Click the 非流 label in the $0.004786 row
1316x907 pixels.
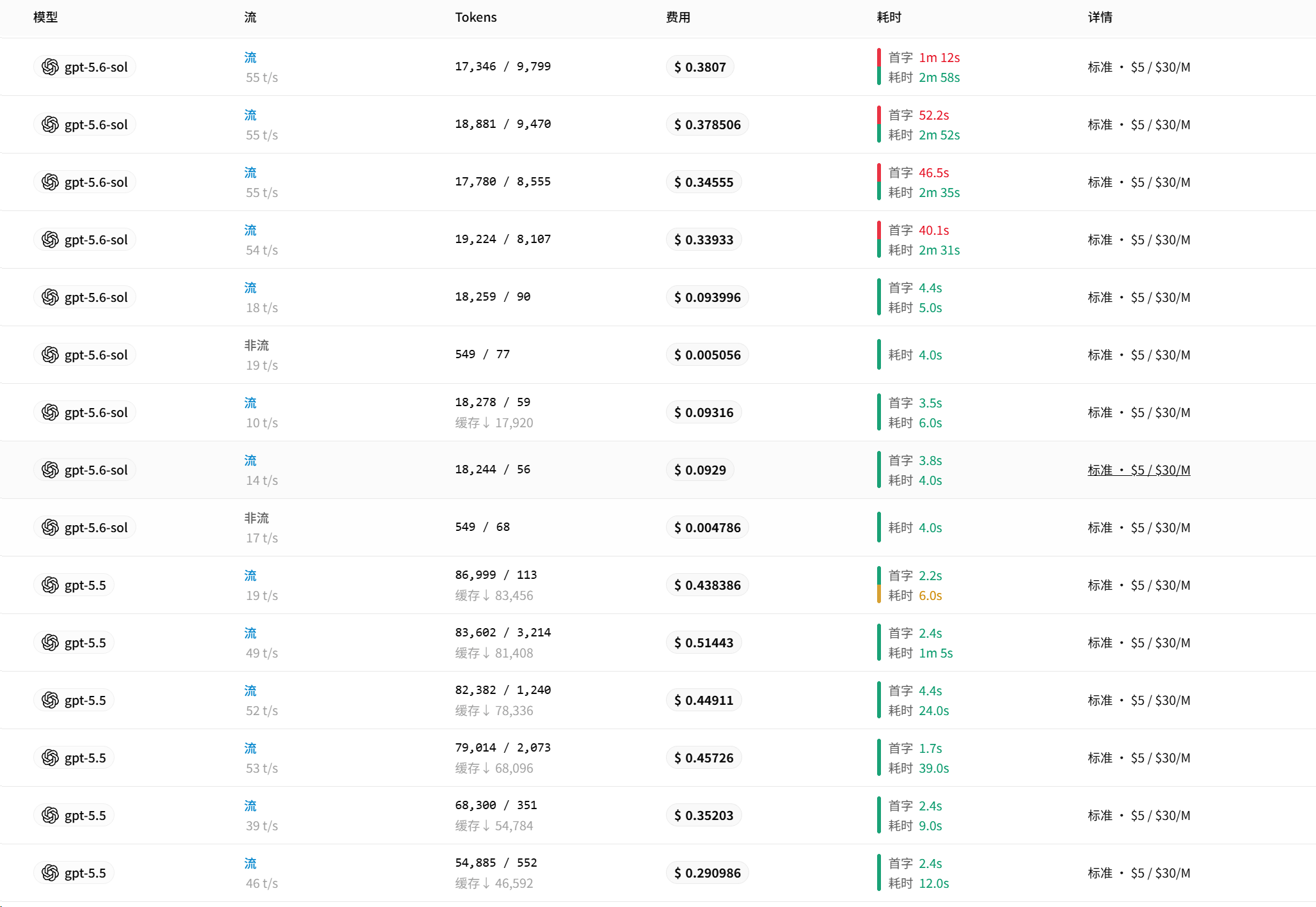(x=257, y=518)
